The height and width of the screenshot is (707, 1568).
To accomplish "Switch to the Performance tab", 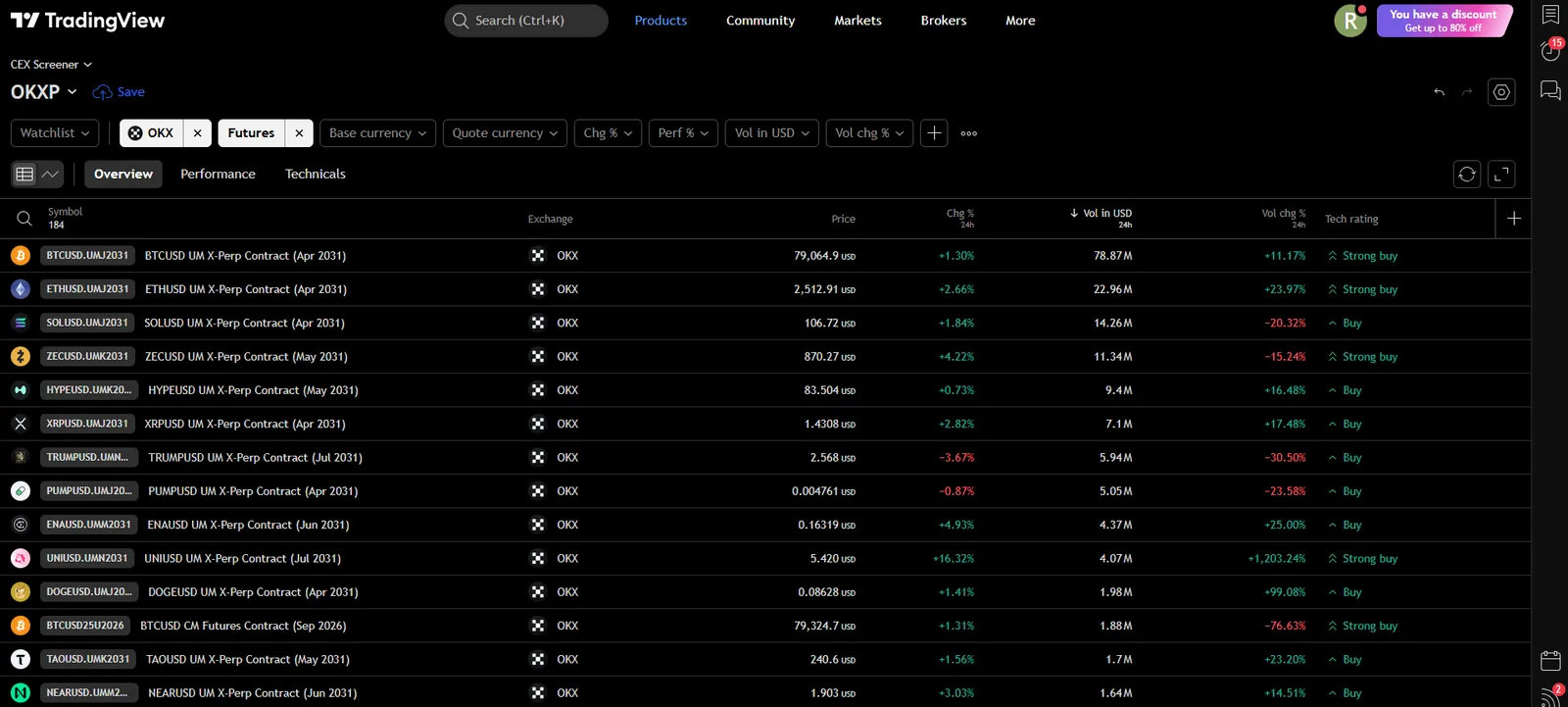I will [218, 175].
